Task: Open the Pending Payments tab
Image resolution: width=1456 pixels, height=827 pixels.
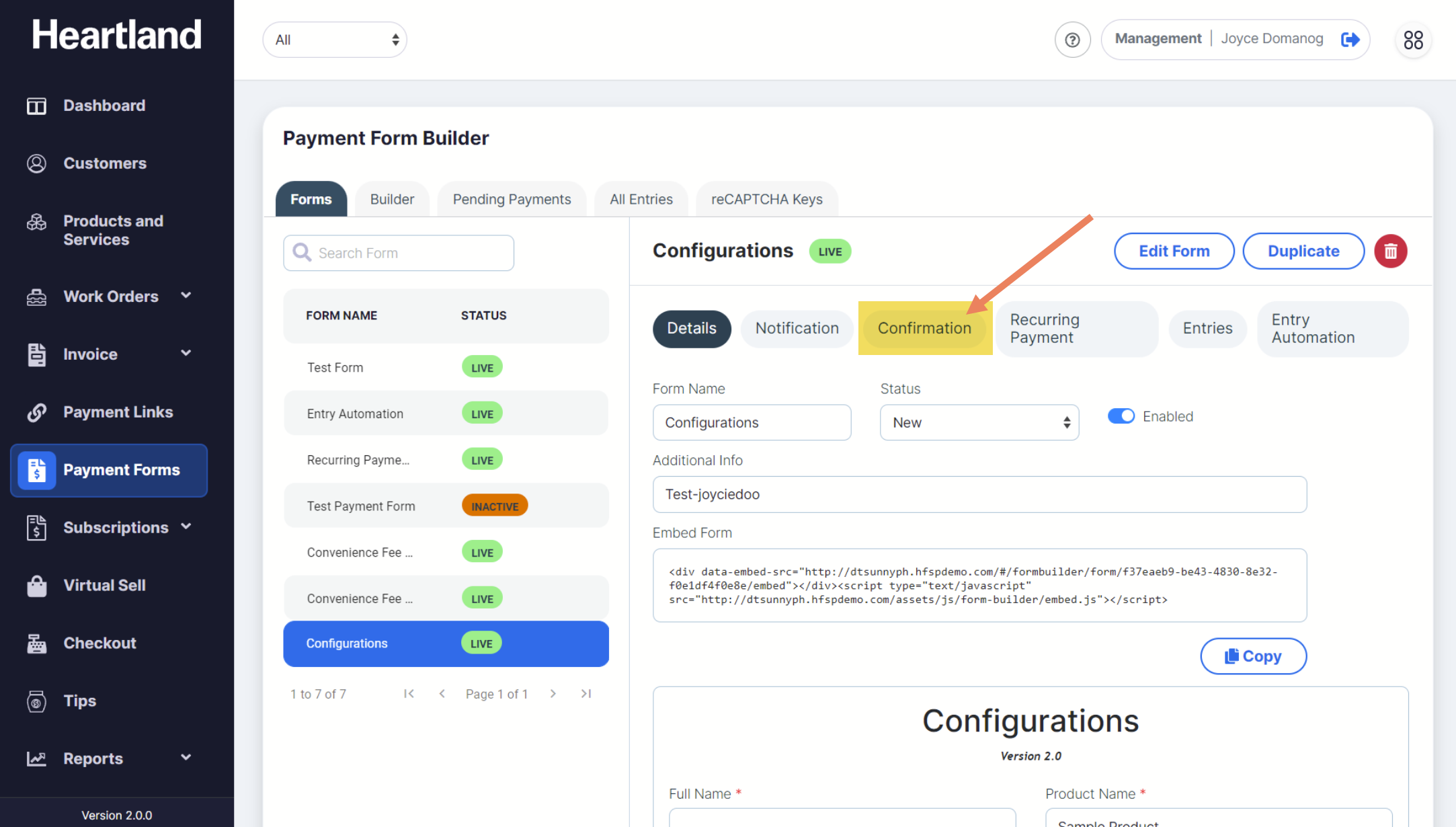Action: (512, 199)
